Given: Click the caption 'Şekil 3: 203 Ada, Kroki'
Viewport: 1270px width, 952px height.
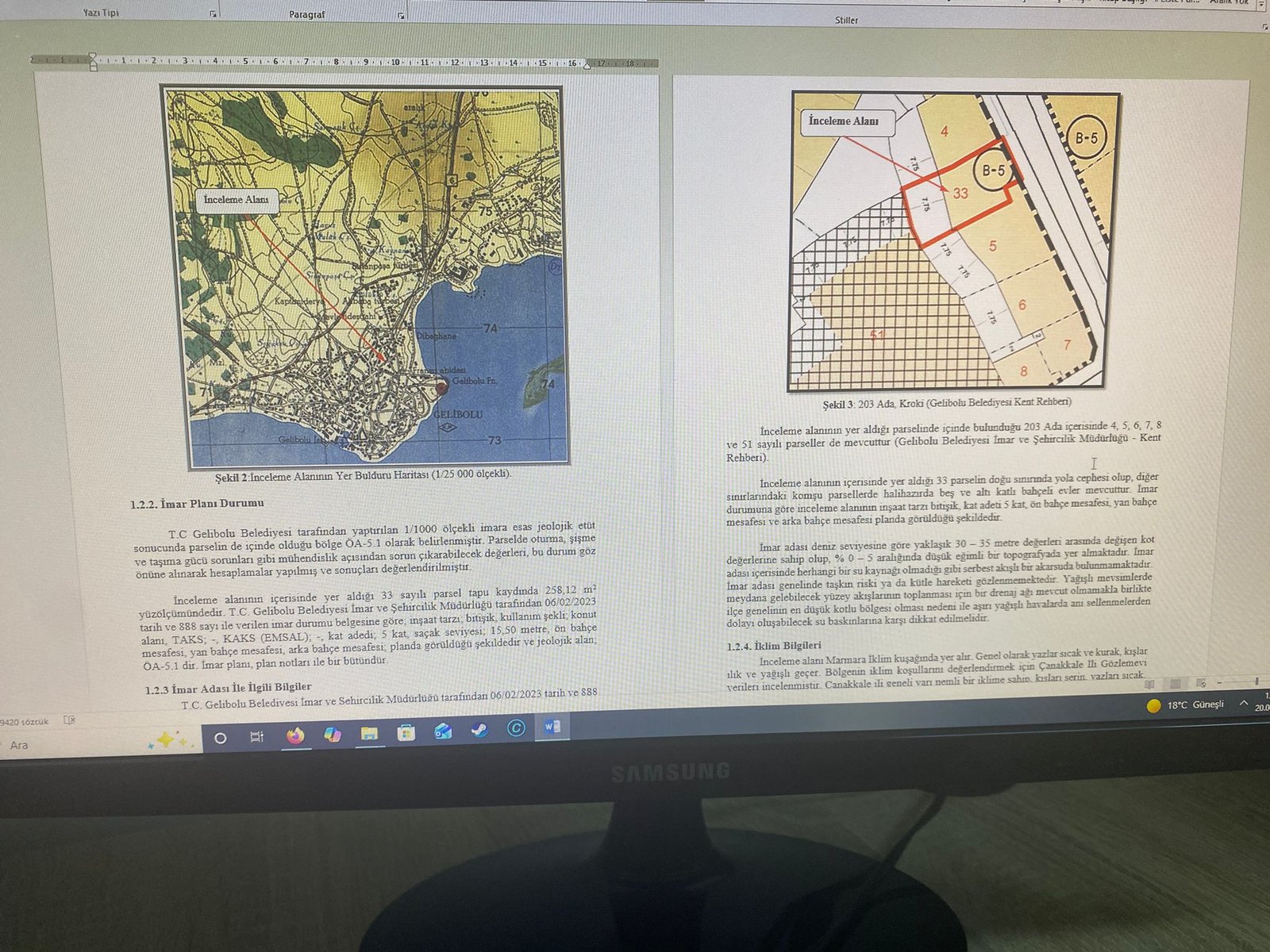Looking at the screenshot, I should (947, 403).
